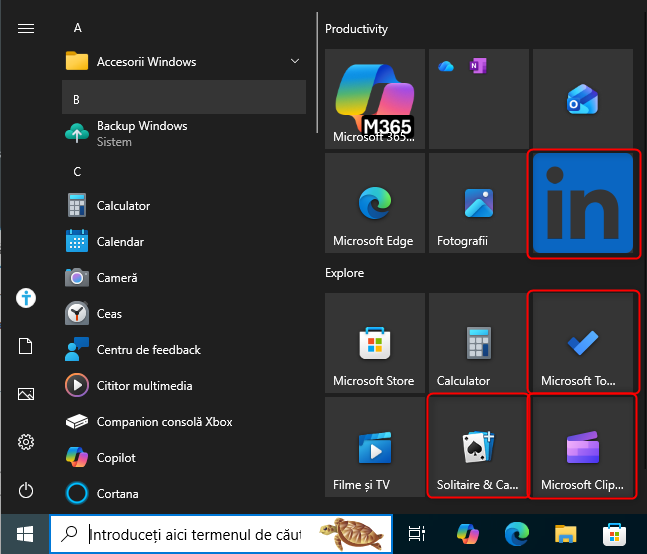Open the Filme și TV tile
647x554 pixels.
pyautogui.click(x=375, y=447)
